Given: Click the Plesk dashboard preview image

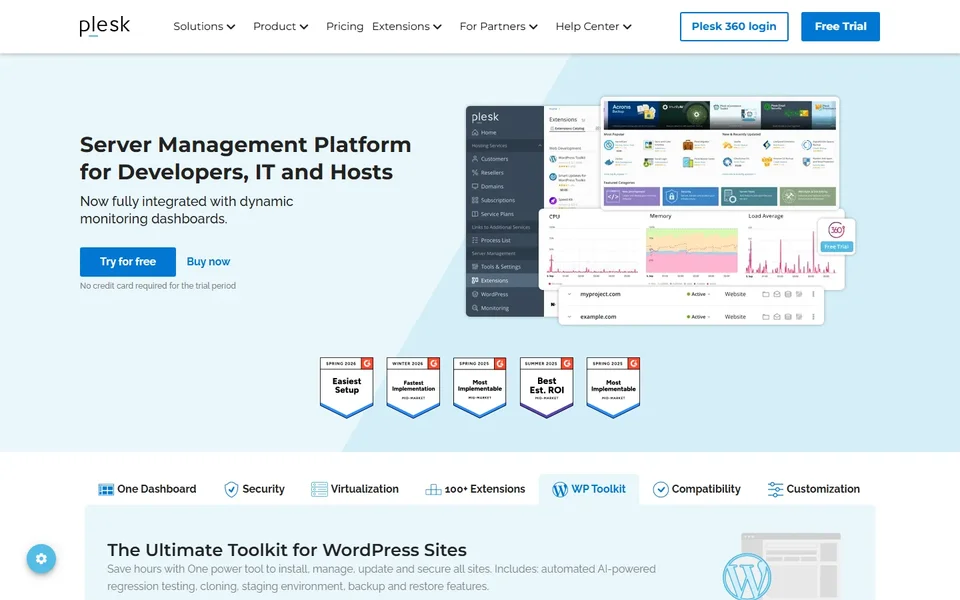Looking at the screenshot, I should [660, 211].
